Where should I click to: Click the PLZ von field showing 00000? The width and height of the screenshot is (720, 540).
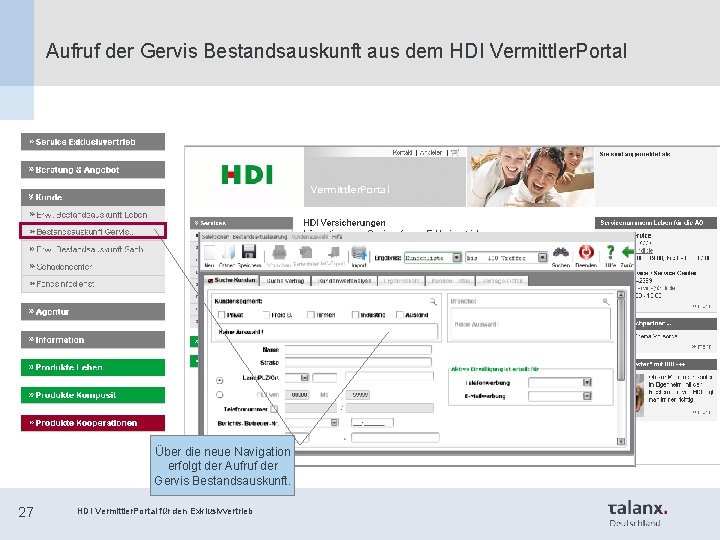tap(298, 395)
